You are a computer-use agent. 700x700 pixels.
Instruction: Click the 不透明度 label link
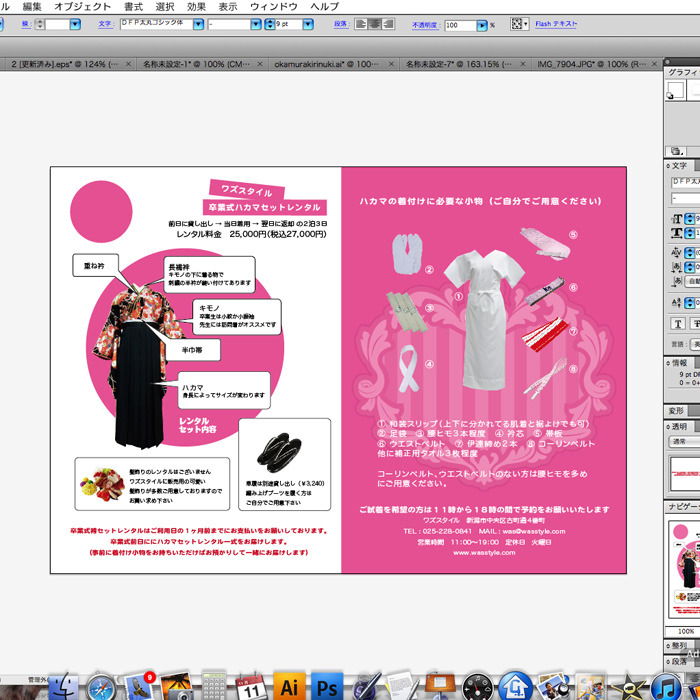[x=426, y=24]
